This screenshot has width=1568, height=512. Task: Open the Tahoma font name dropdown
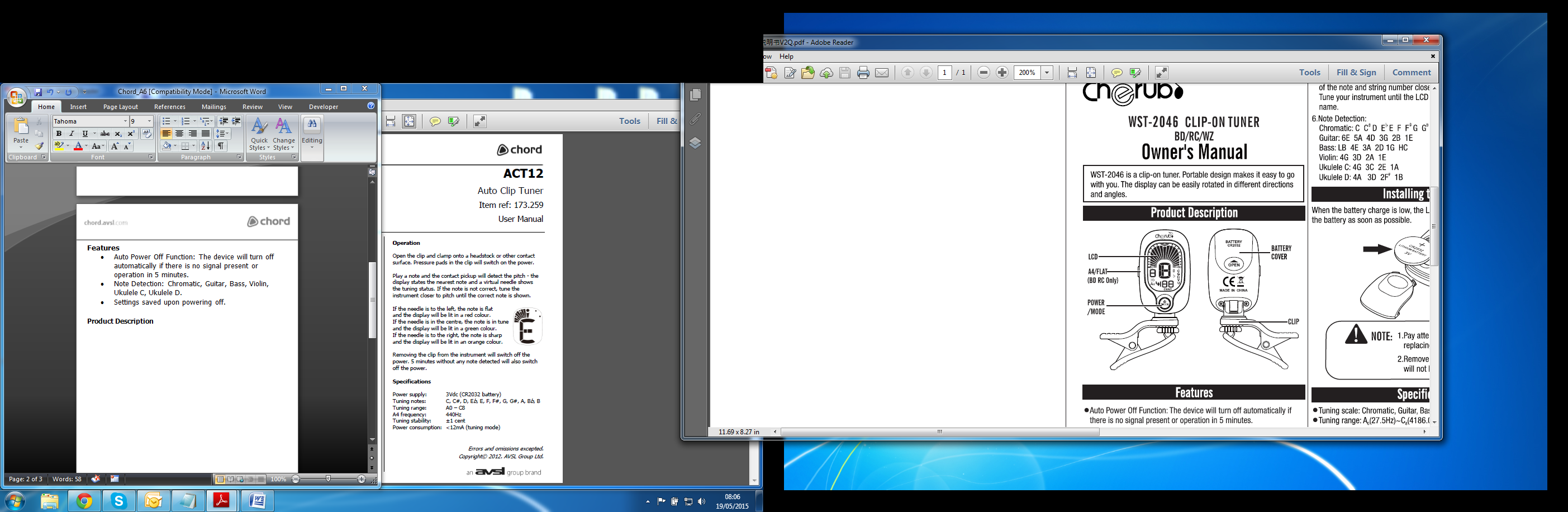[x=125, y=121]
